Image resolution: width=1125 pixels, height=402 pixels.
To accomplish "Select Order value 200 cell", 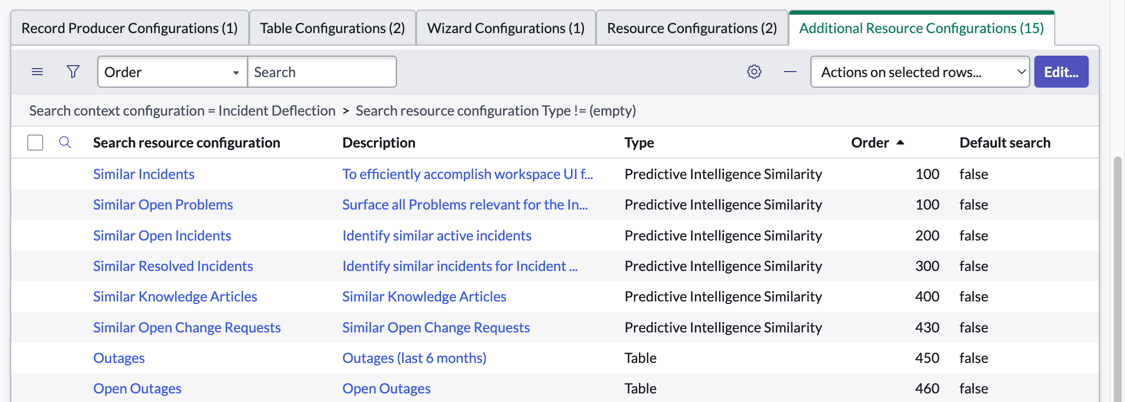I will pos(927,235).
